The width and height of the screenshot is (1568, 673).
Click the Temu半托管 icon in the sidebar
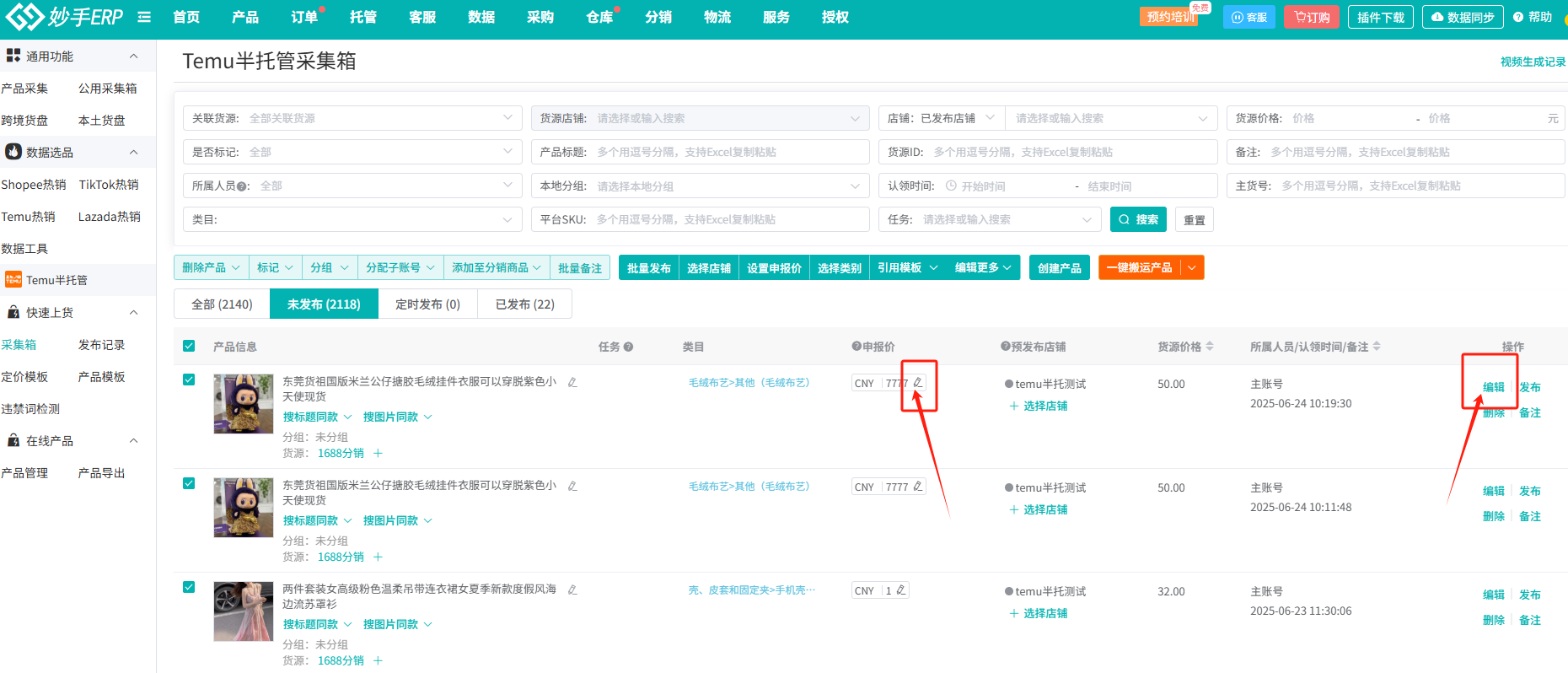[13, 279]
